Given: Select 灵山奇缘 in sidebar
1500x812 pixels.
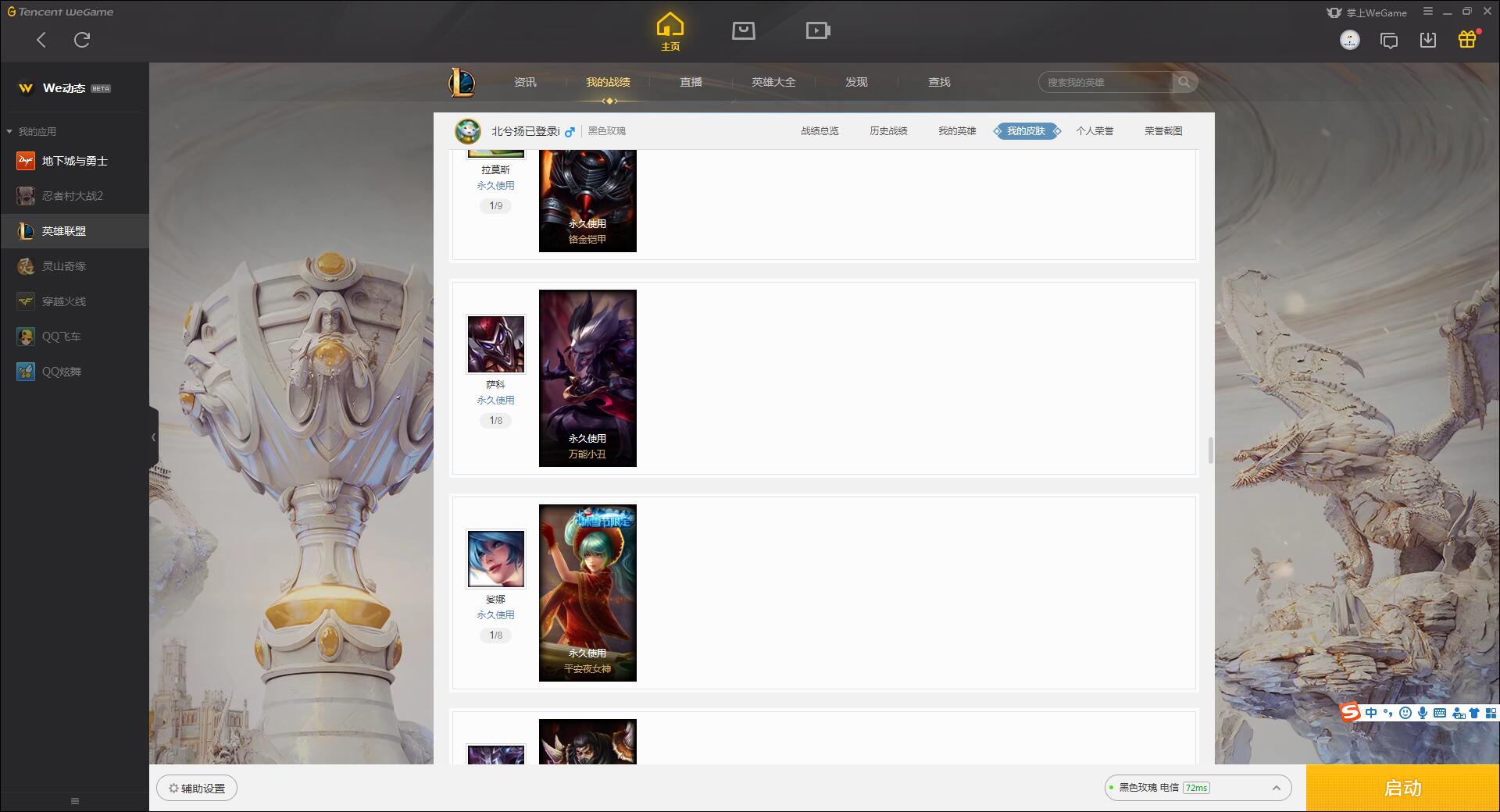Looking at the screenshot, I should (x=74, y=266).
